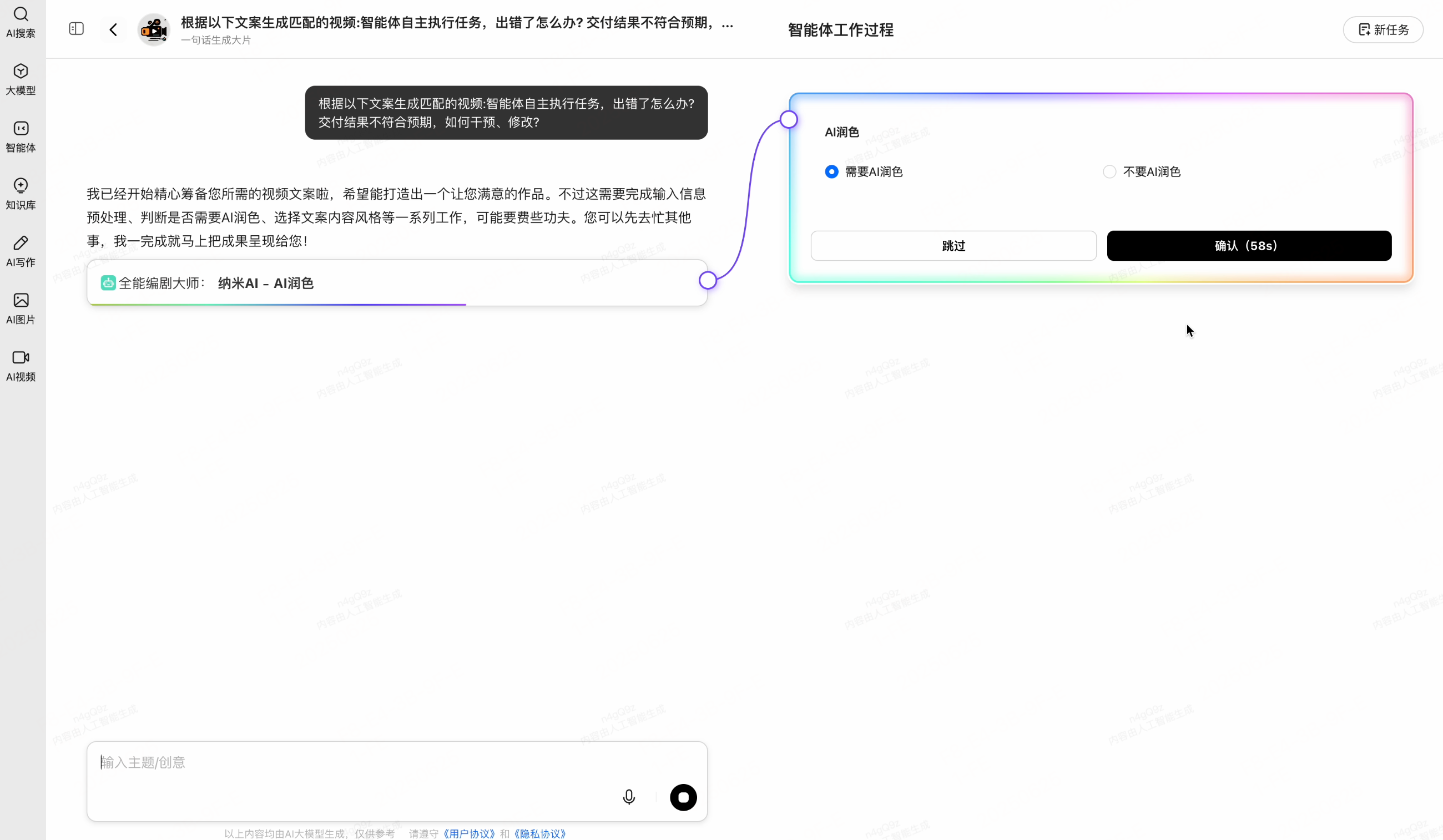1443x840 pixels.
Task: Choose the 不要AI润色 option
Action: point(1109,171)
